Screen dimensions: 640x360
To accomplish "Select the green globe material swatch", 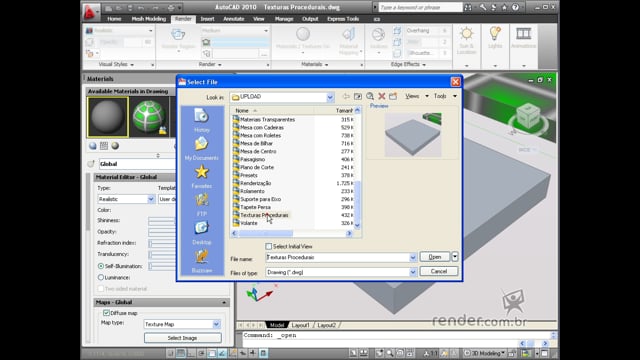I will click(x=149, y=117).
